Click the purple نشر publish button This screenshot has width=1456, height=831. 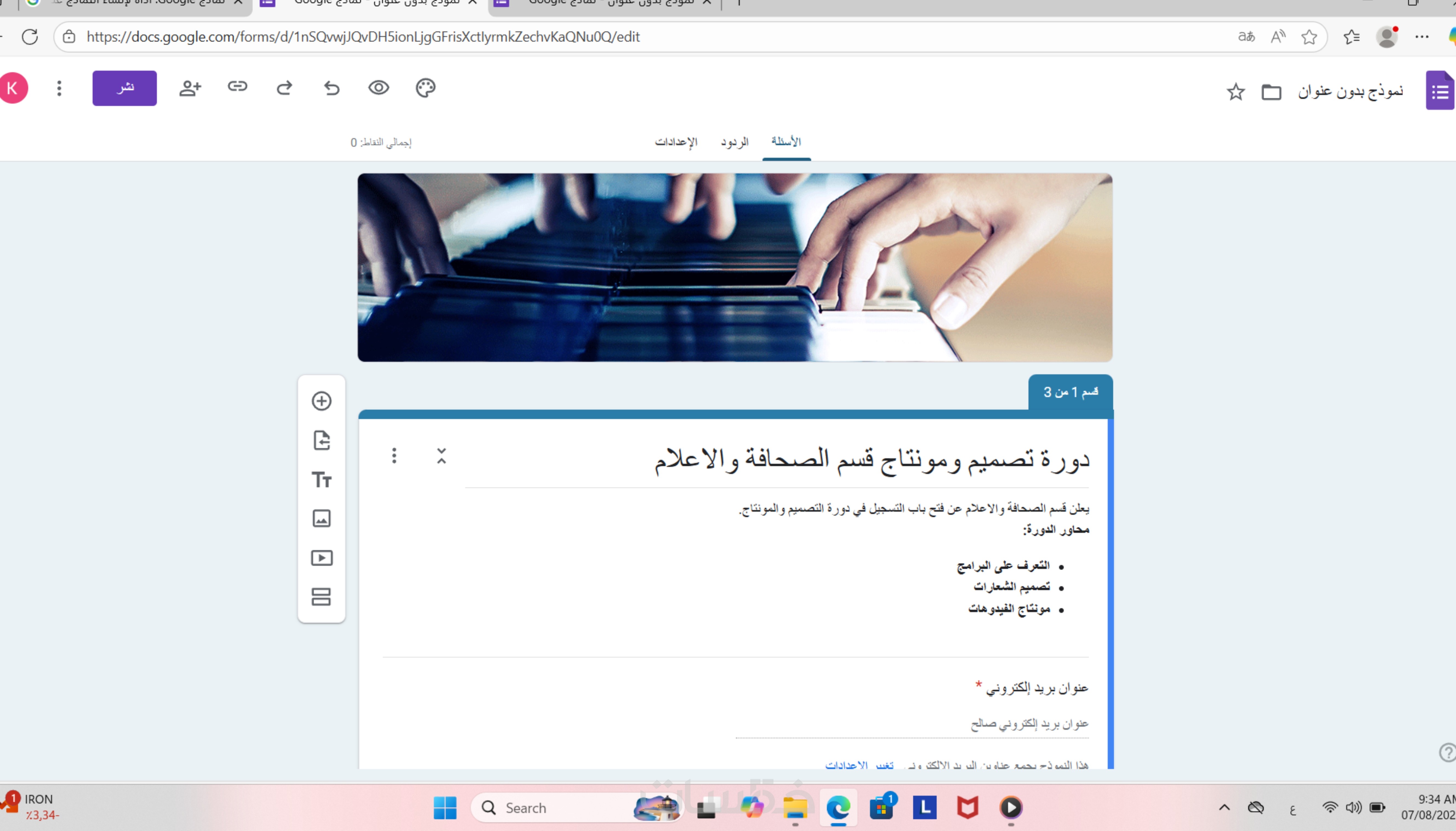tap(124, 88)
